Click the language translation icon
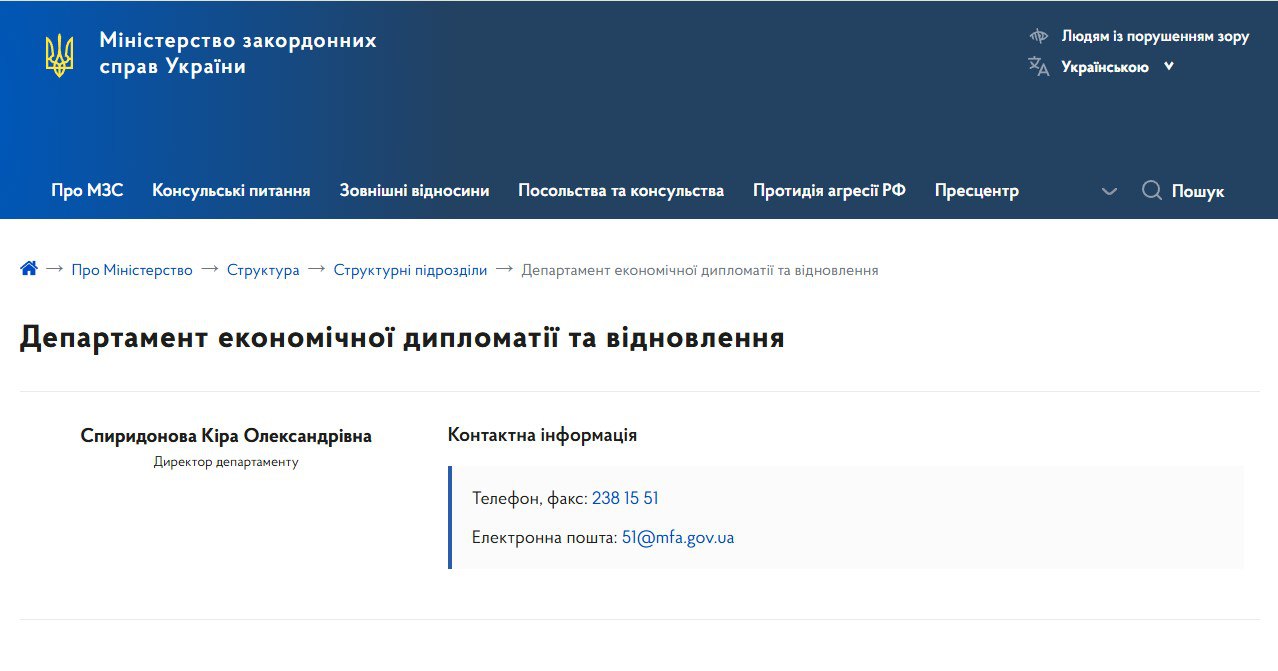Viewport: 1278px width, 671px height. pyautogui.click(x=1038, y=66)
